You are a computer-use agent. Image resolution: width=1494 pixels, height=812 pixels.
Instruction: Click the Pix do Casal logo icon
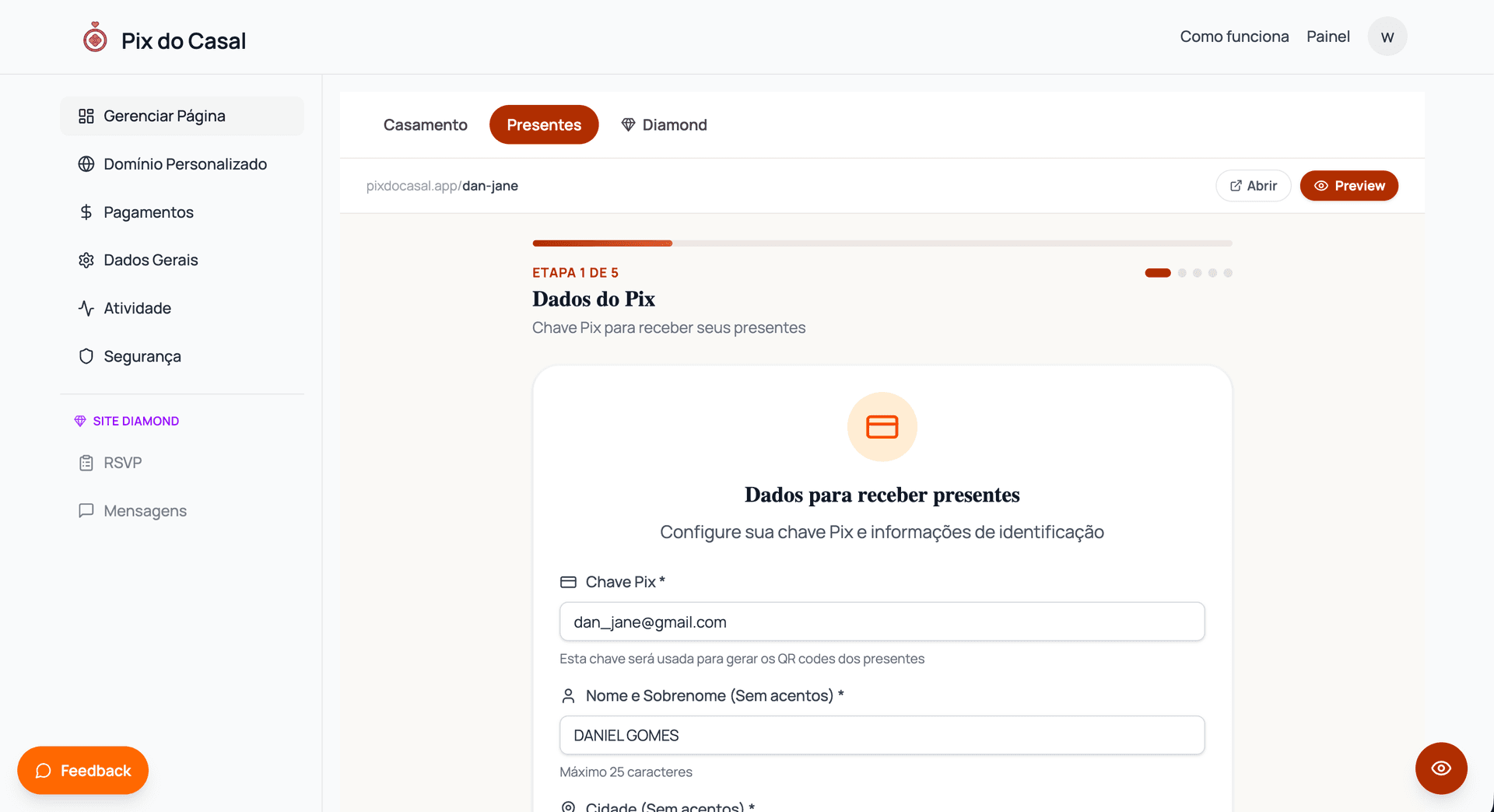coord(95,37)
